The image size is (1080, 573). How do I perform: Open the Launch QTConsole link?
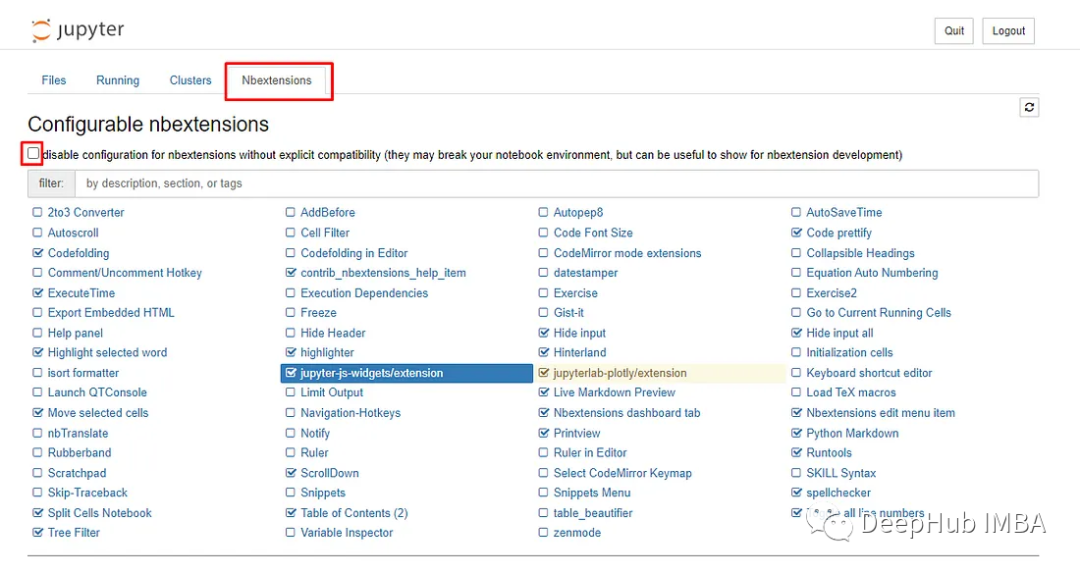[x=97, y=393]
